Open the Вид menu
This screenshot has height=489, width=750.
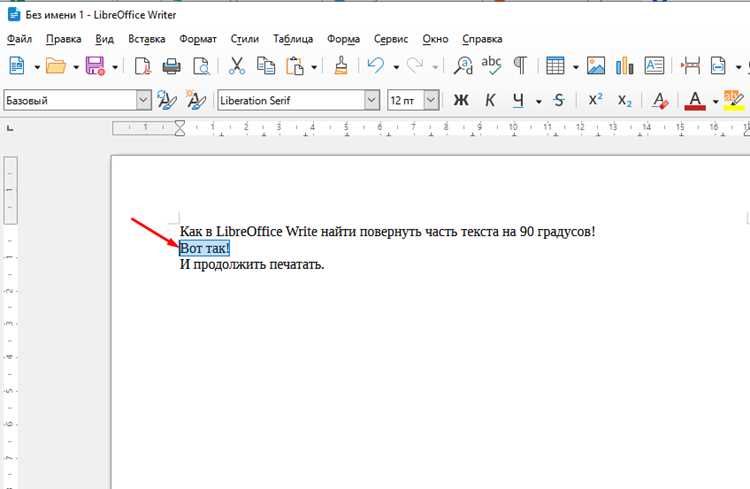tap(104, 39)
